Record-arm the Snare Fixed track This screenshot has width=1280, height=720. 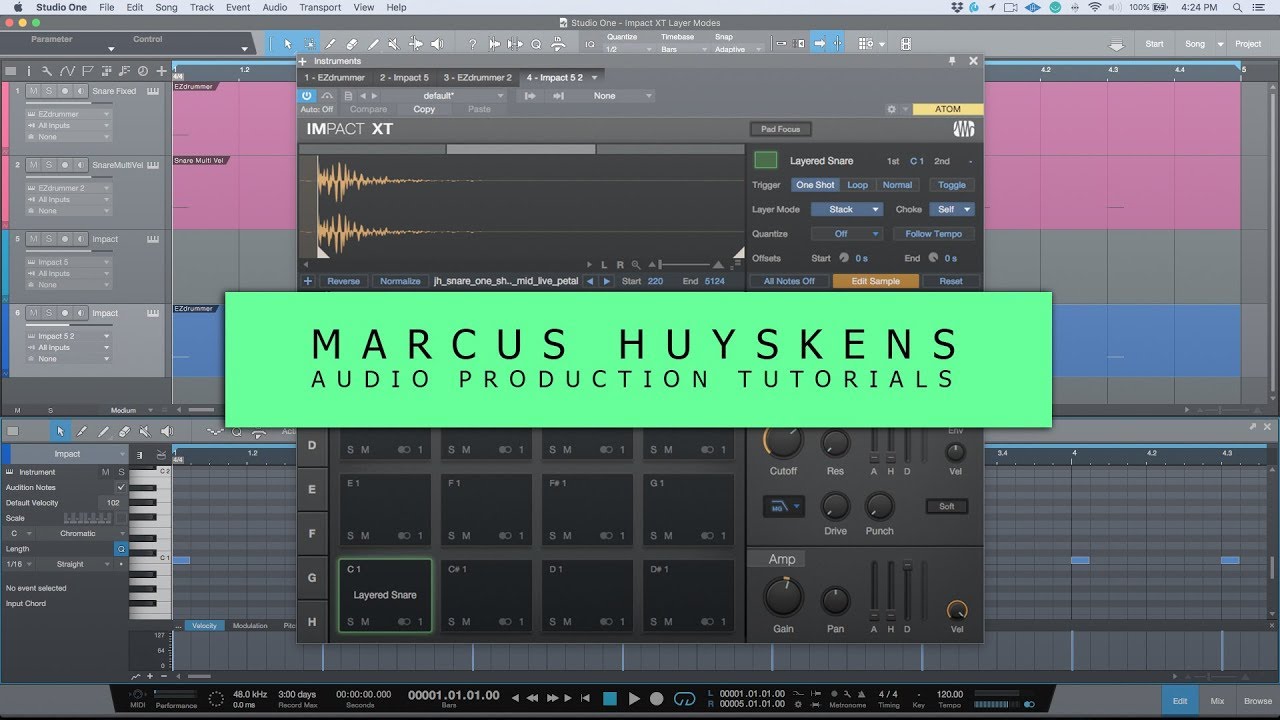(x=65, y=91)
